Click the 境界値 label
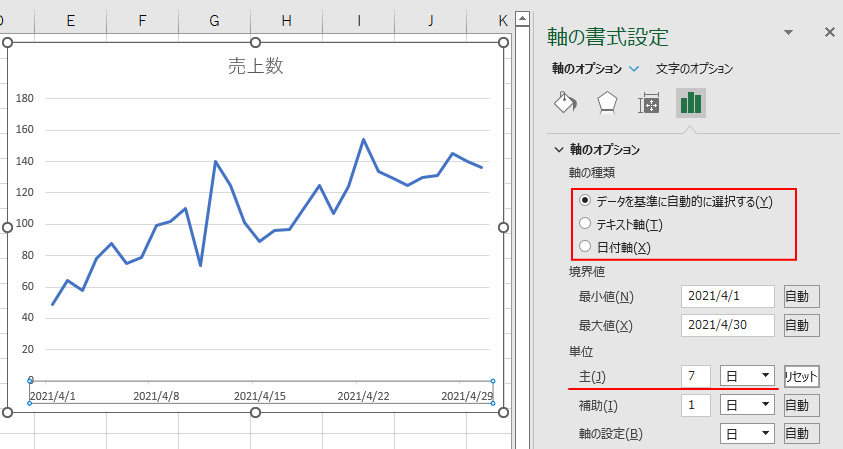 pos(587,272)
